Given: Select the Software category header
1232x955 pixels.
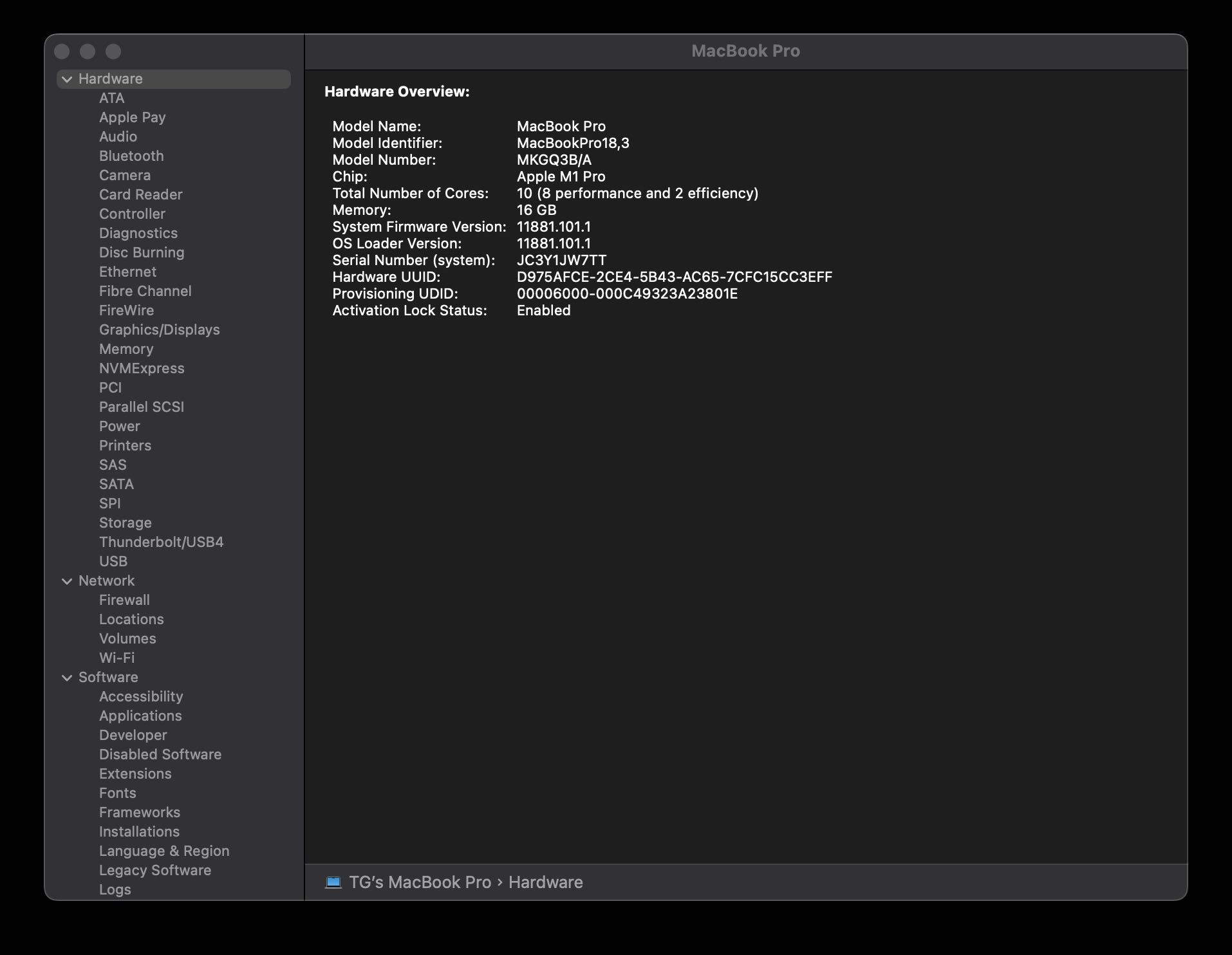Looking at the screenshot, I should pos(108,678).
